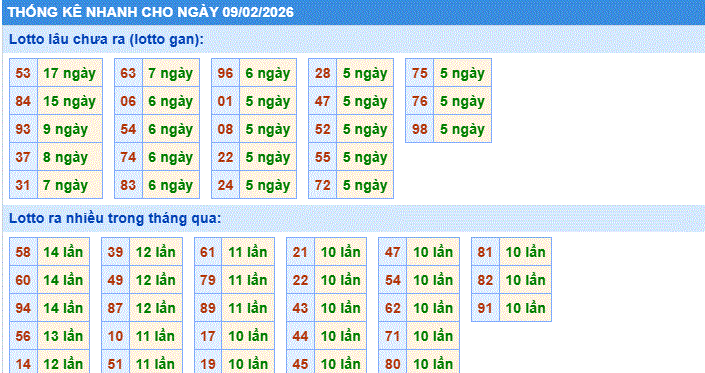
Task: Click number 06 in the lotto gan table
Action: [129, 101]
